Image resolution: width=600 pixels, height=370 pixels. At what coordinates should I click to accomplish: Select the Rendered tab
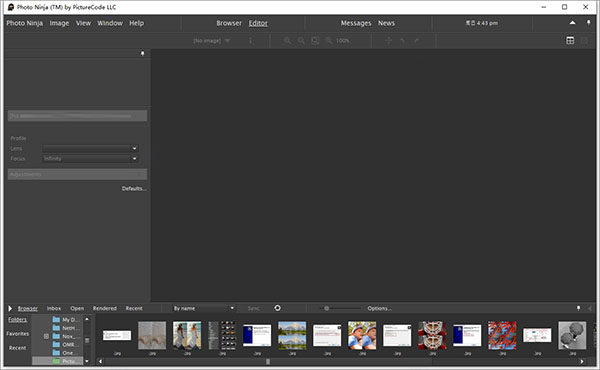click(105, 308)
